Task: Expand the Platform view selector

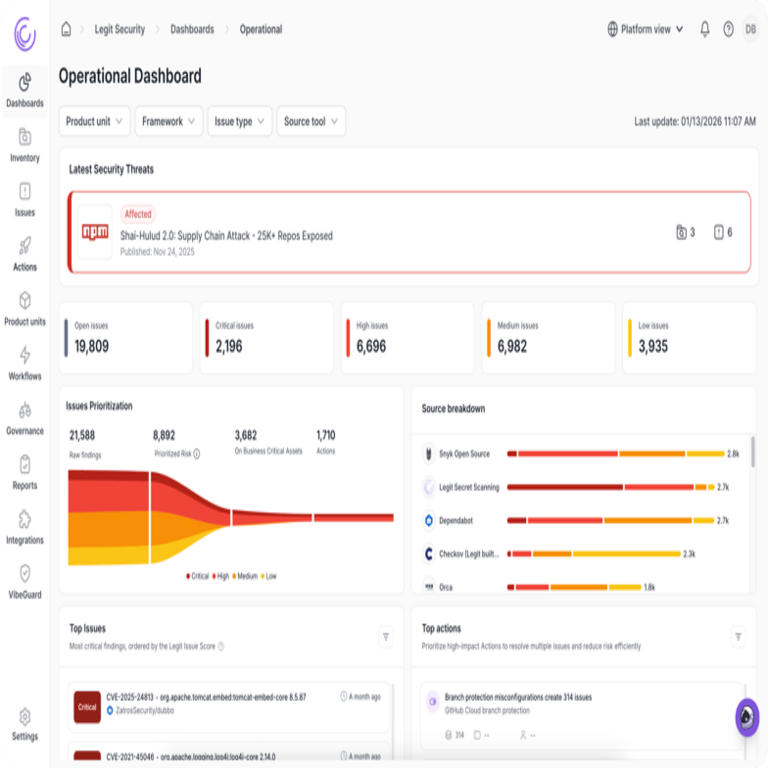Action: pyautogui.click(x=645, y=29)
